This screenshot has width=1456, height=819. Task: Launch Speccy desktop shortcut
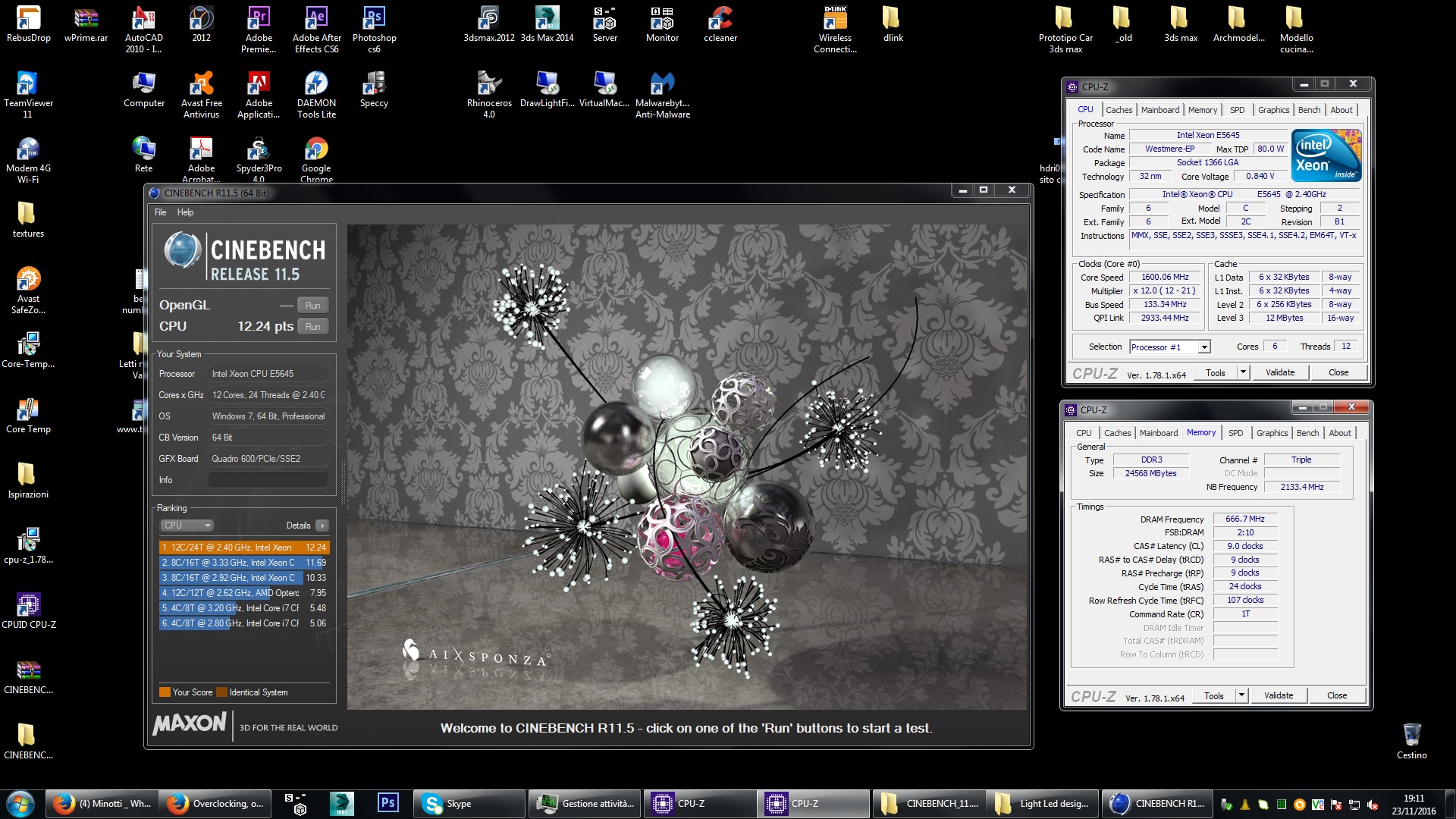tap(374, 89)
